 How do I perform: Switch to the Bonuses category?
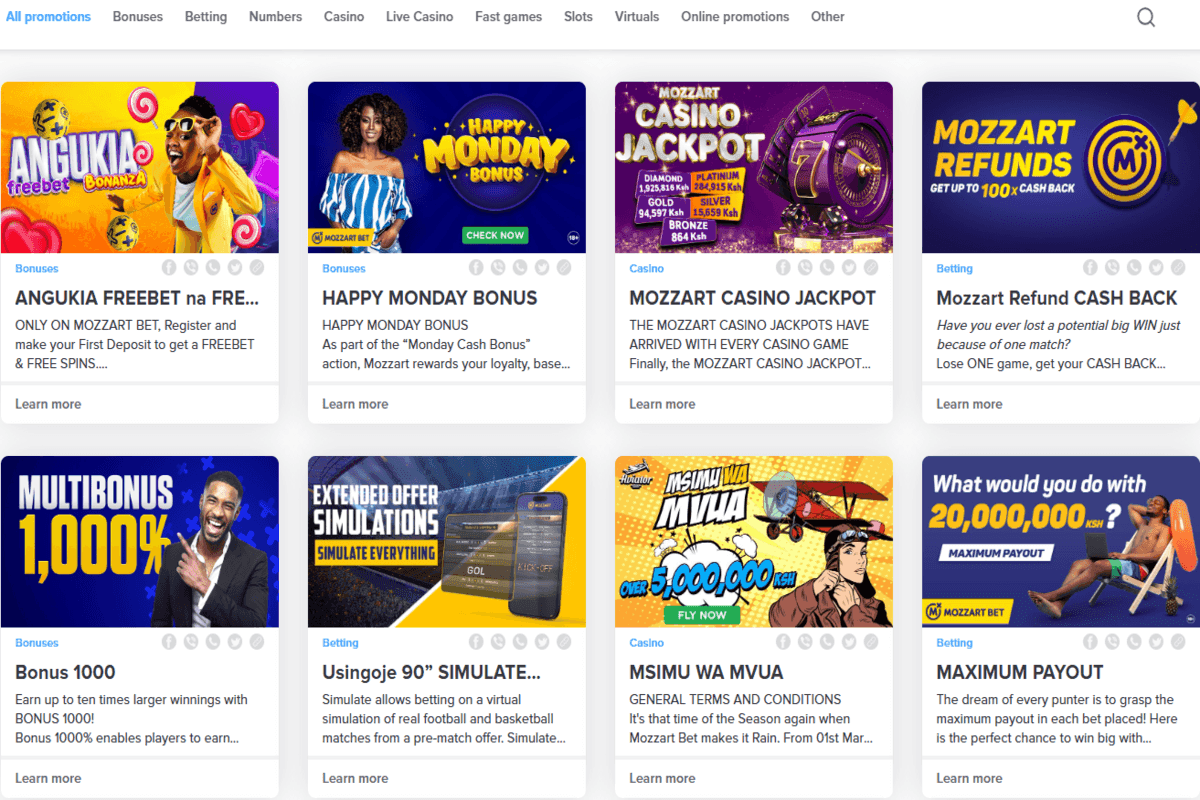tap(137, 17)
